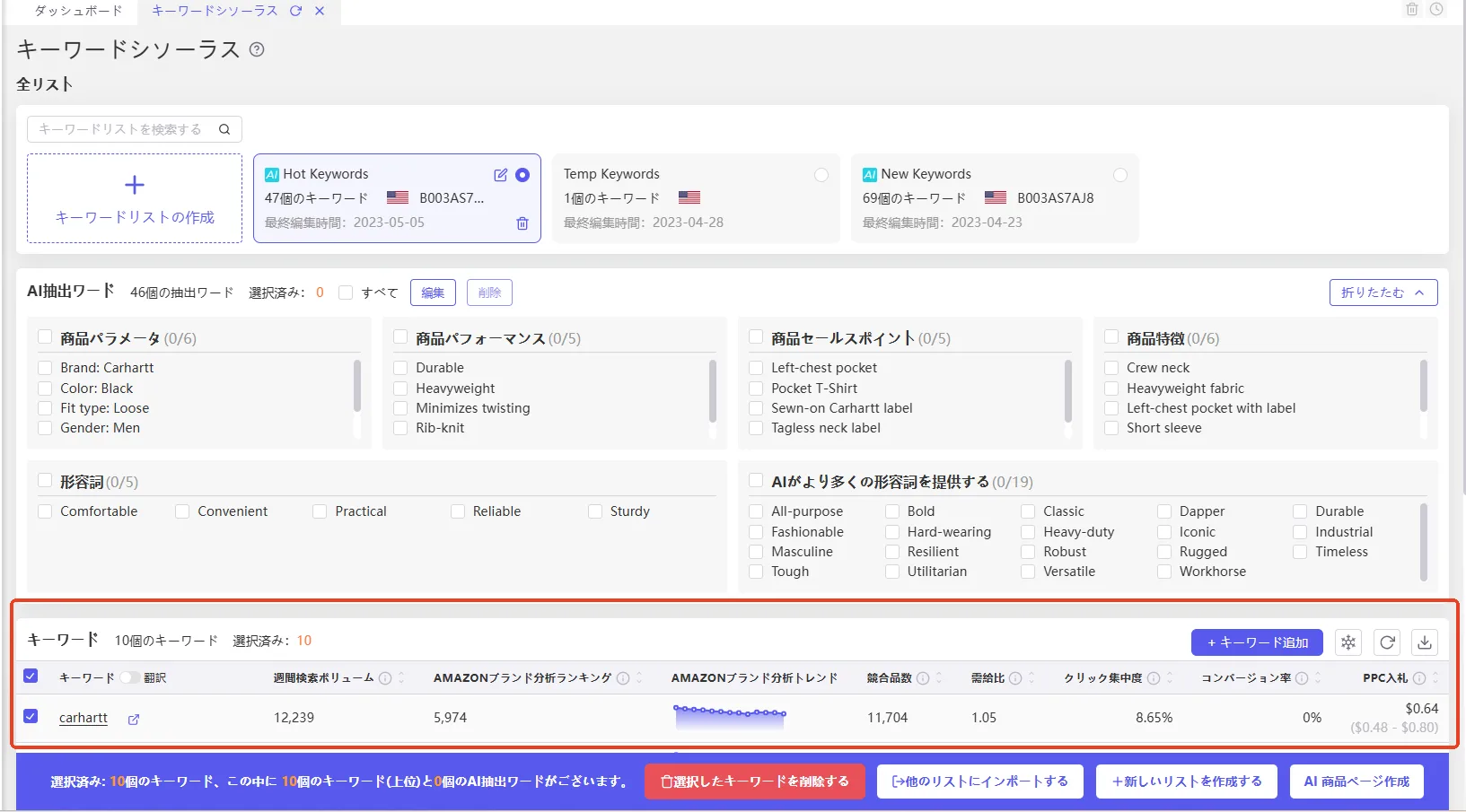Sort by PPC入札
The image size is (1466, 812).
(1435, 678)
